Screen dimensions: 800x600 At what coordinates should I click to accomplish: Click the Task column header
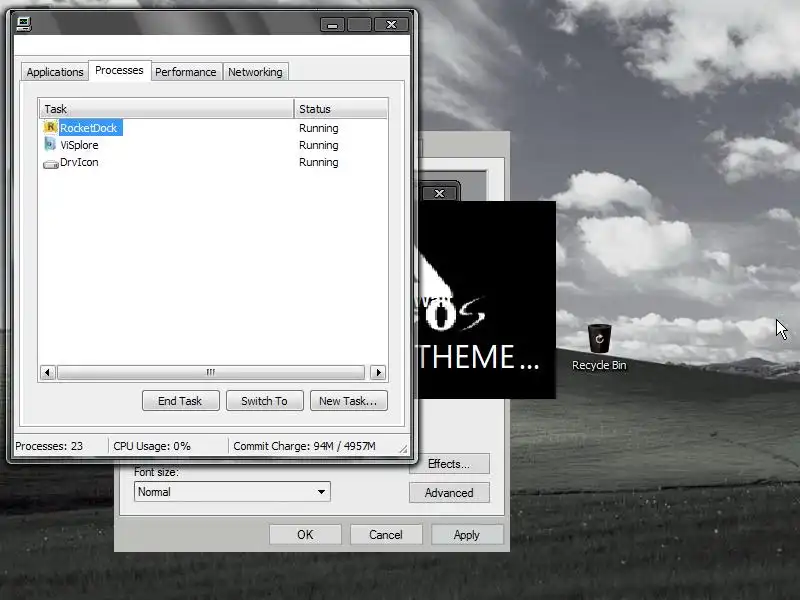(166, 109)
